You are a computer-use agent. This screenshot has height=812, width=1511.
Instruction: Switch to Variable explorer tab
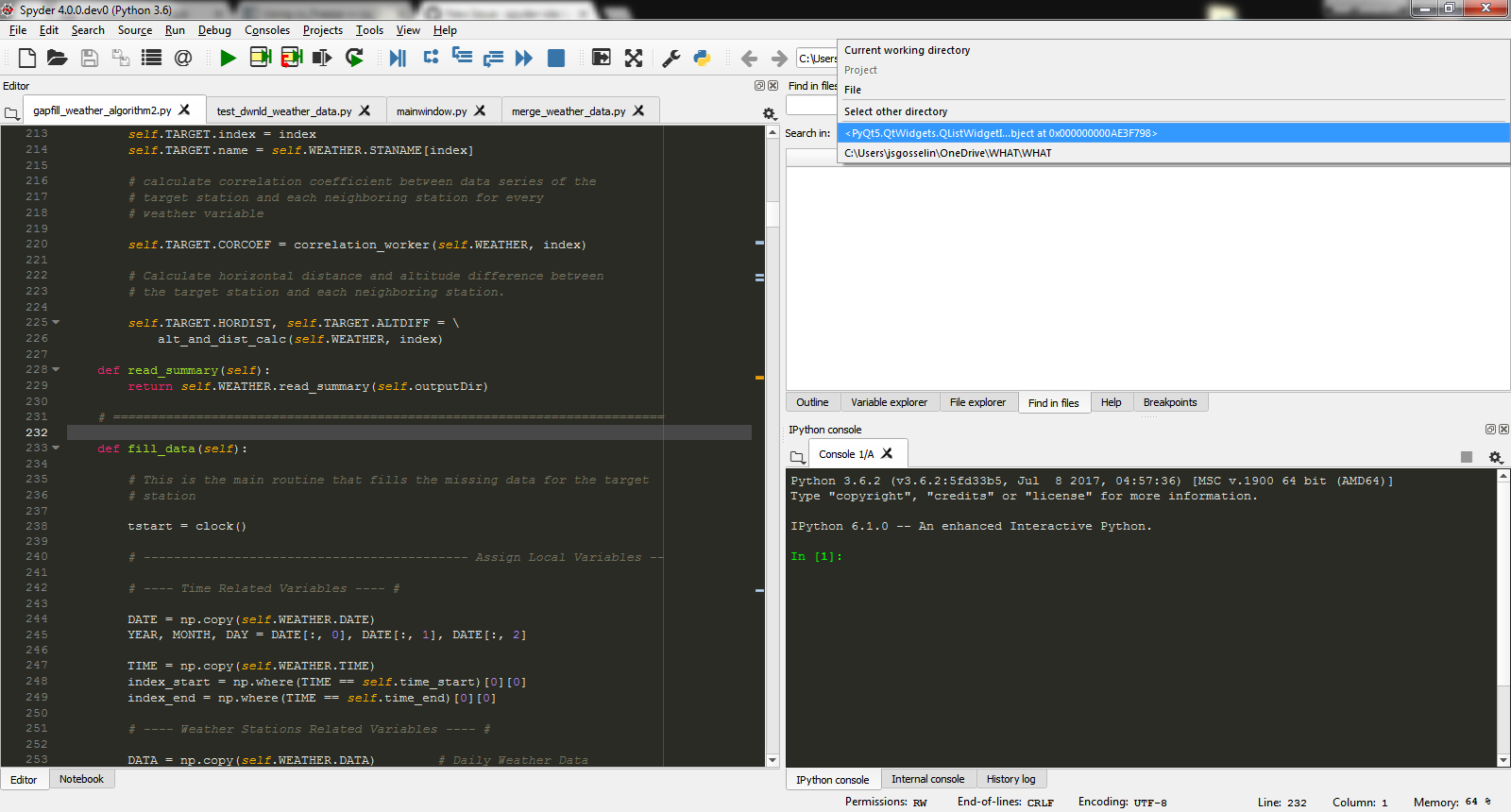click(889, 402)
